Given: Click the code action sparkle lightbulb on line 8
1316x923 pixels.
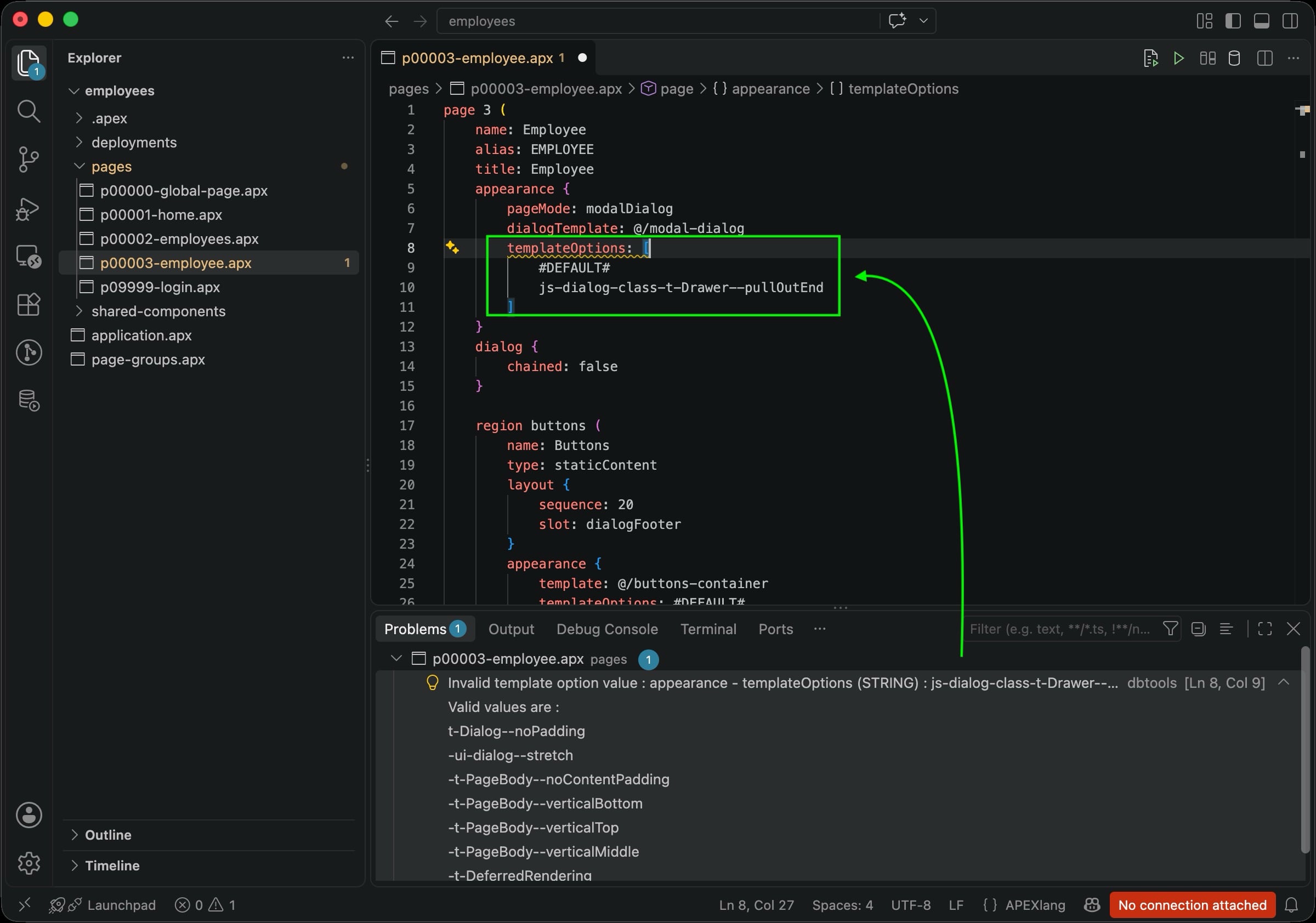Looking at the screenshot, I should pos(452,248).
